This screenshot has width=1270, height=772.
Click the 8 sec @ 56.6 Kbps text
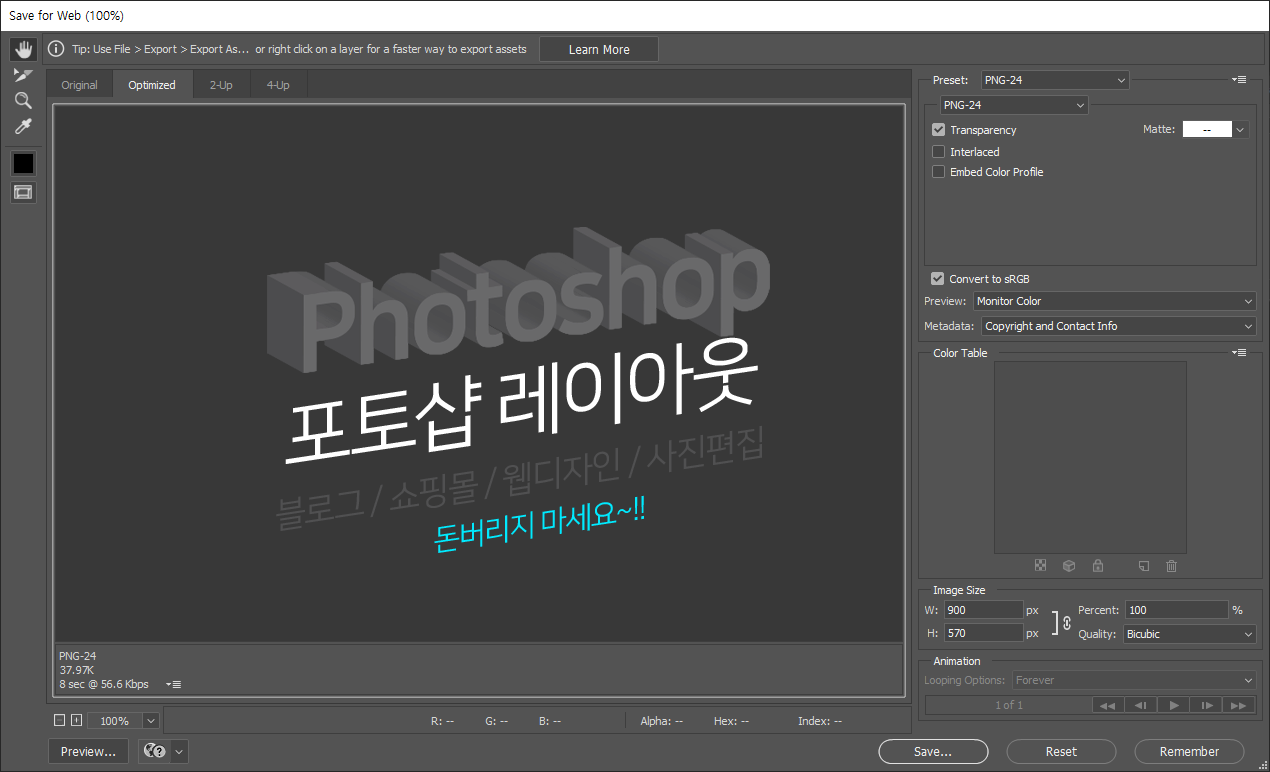[x=104, y=684]
